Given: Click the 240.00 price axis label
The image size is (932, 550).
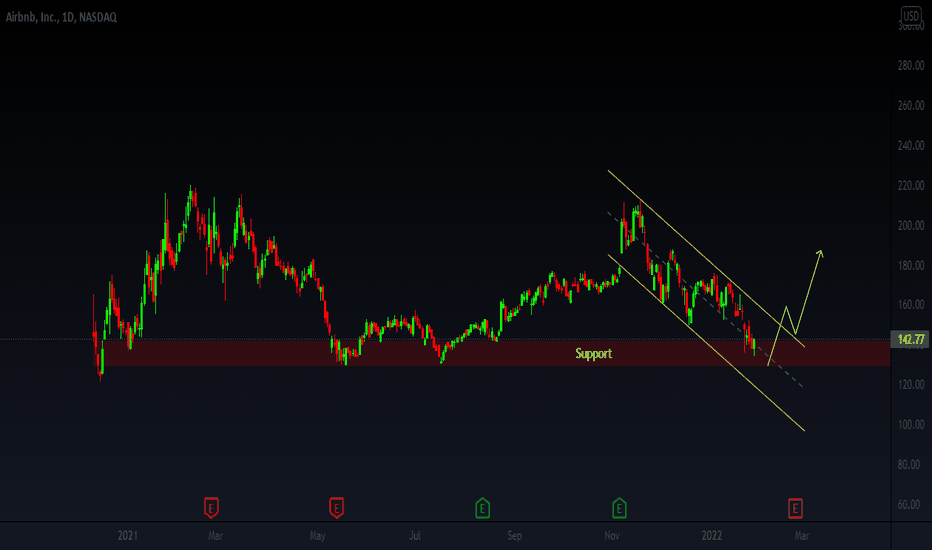Looking at the screenshot, I should [911, 145].
